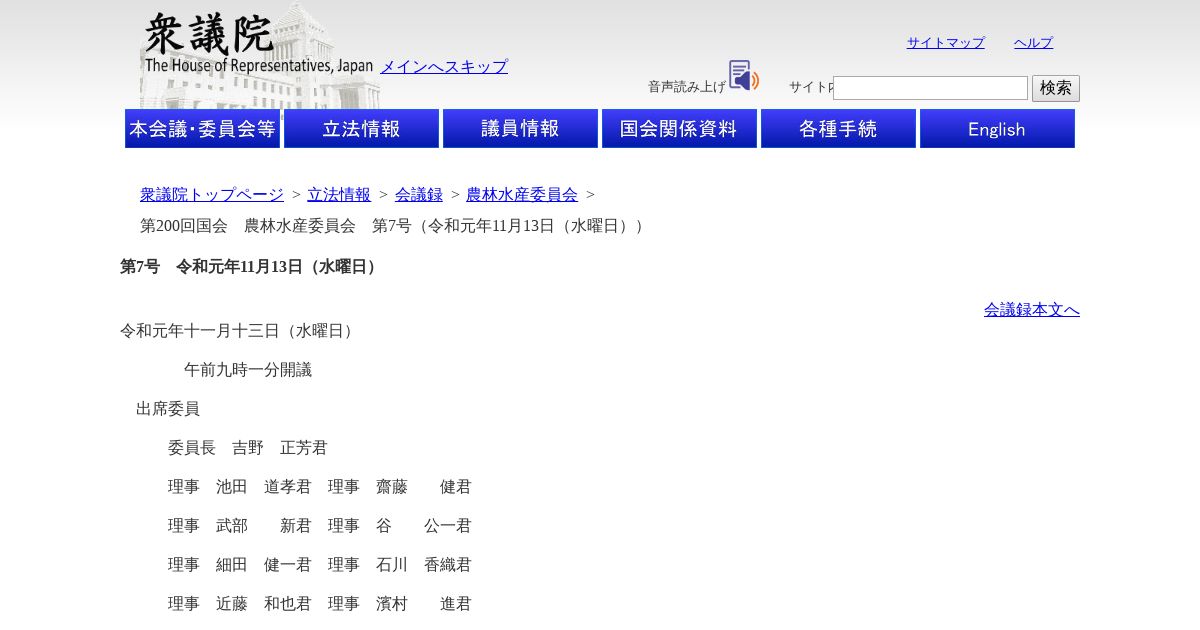Open the 立法情報 menu tab
This screenshot has height=630, width=1200.
tap(361, 129)
